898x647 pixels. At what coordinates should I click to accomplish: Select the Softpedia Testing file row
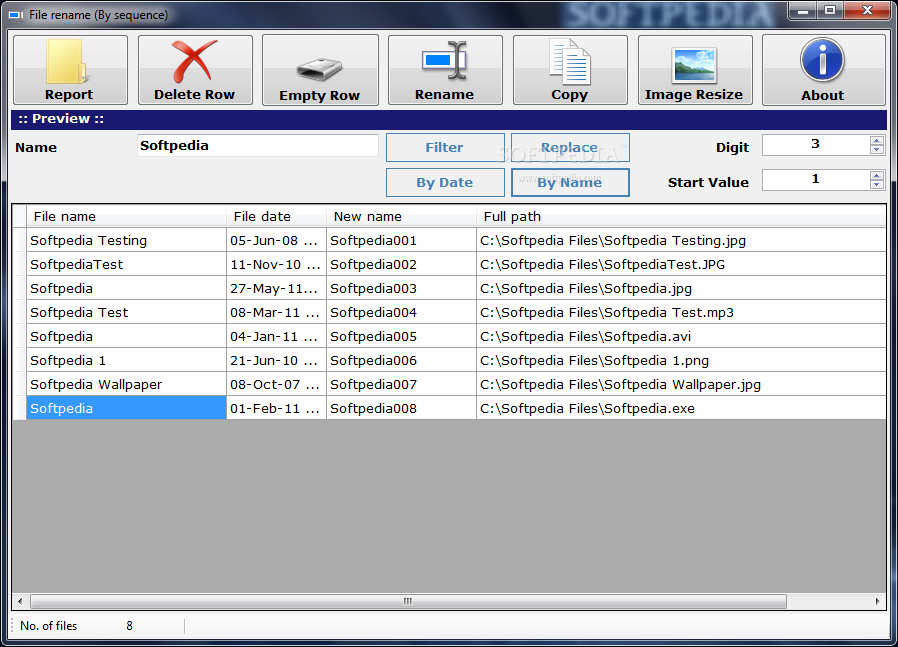click(450, 240)
